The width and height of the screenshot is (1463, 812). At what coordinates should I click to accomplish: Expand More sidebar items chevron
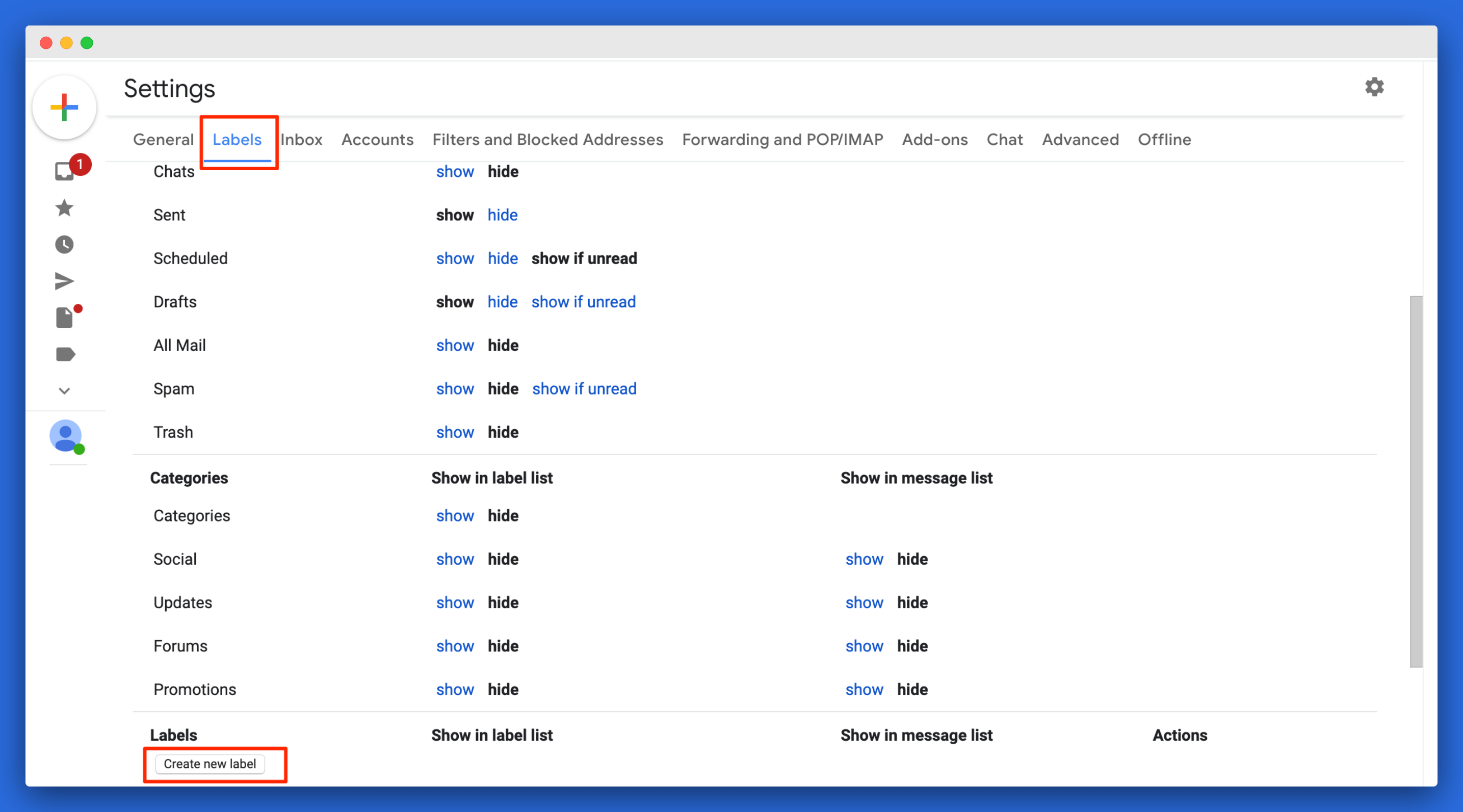coord(64,390)
